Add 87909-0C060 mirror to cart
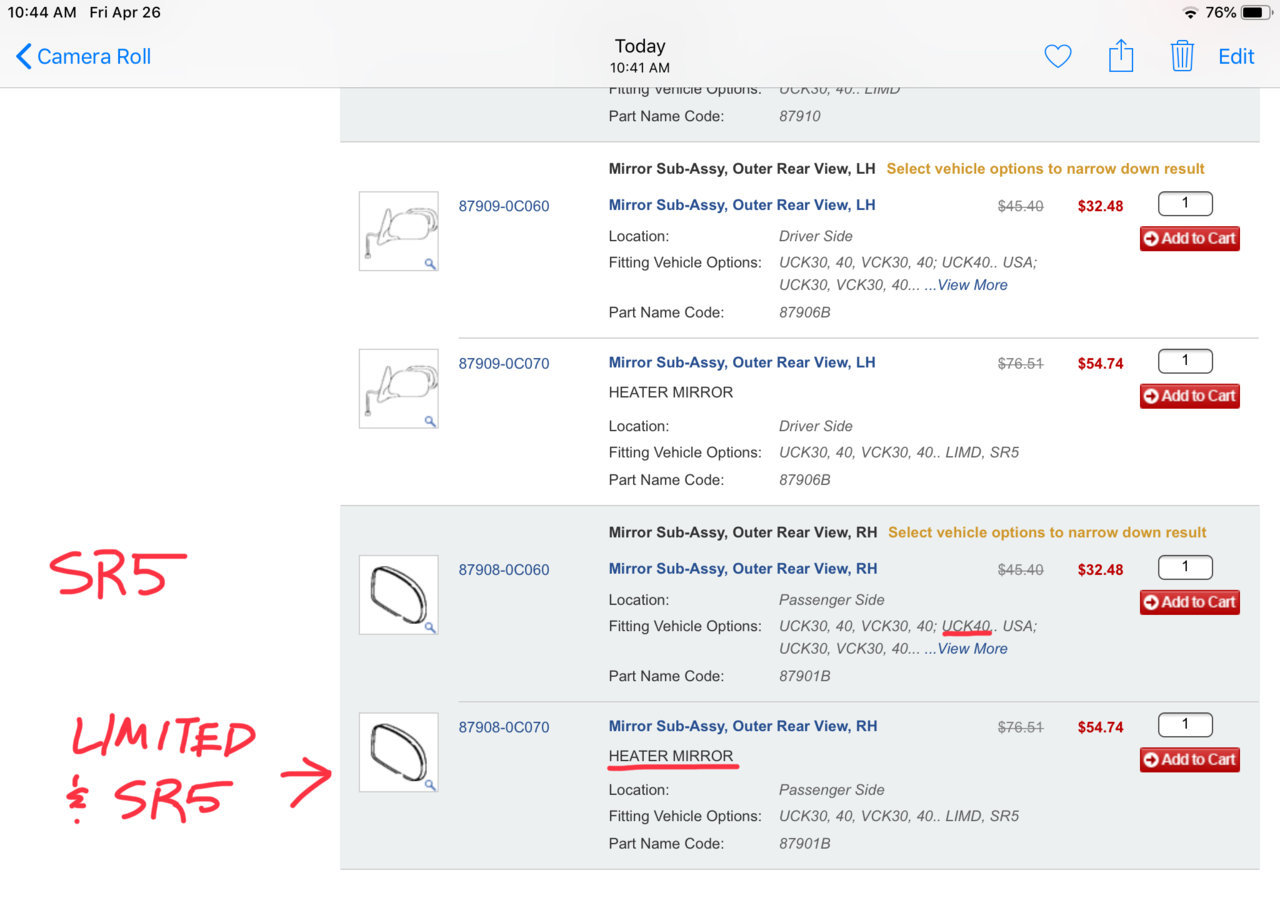 click(1190, 238)
